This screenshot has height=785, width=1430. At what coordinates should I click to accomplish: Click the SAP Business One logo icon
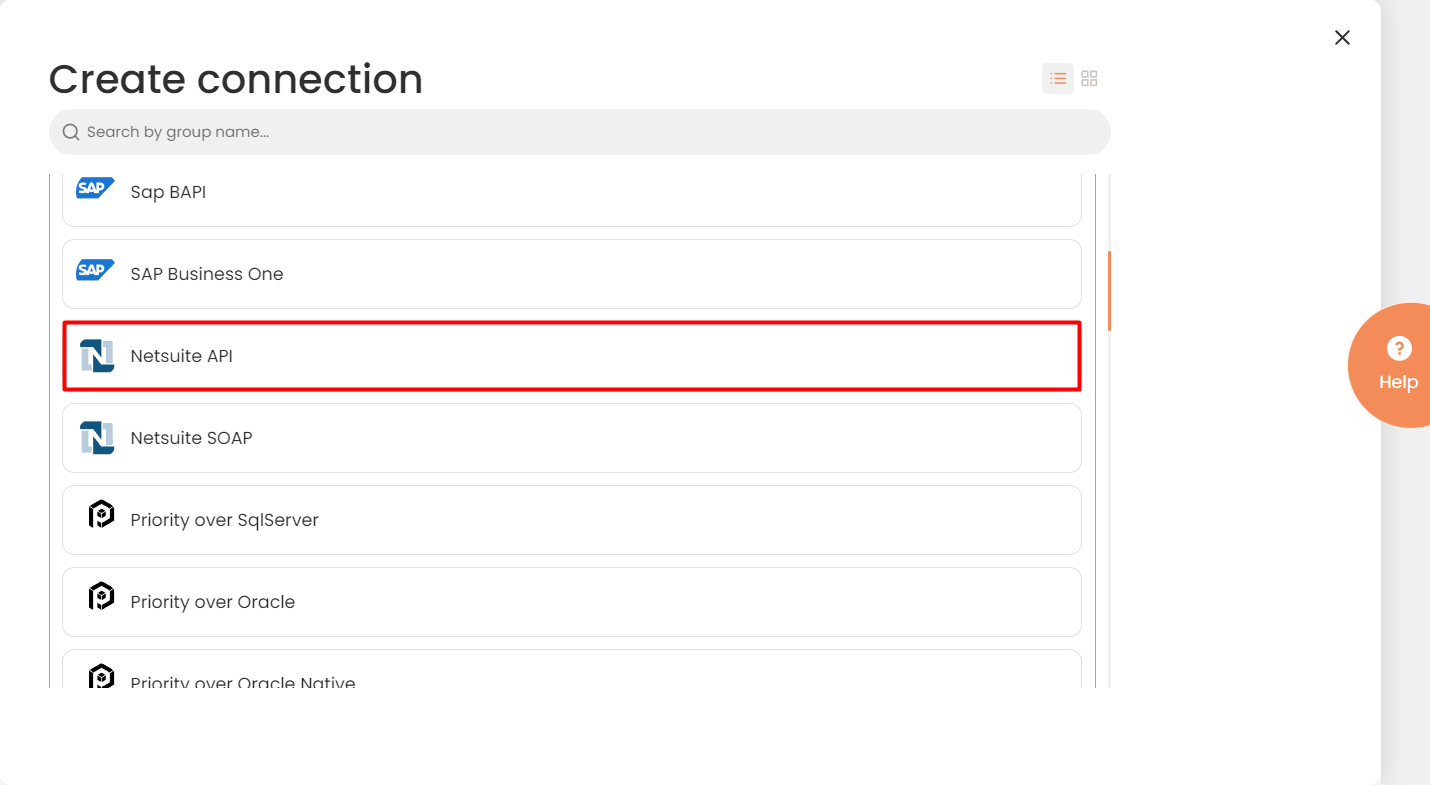[96, 270]
